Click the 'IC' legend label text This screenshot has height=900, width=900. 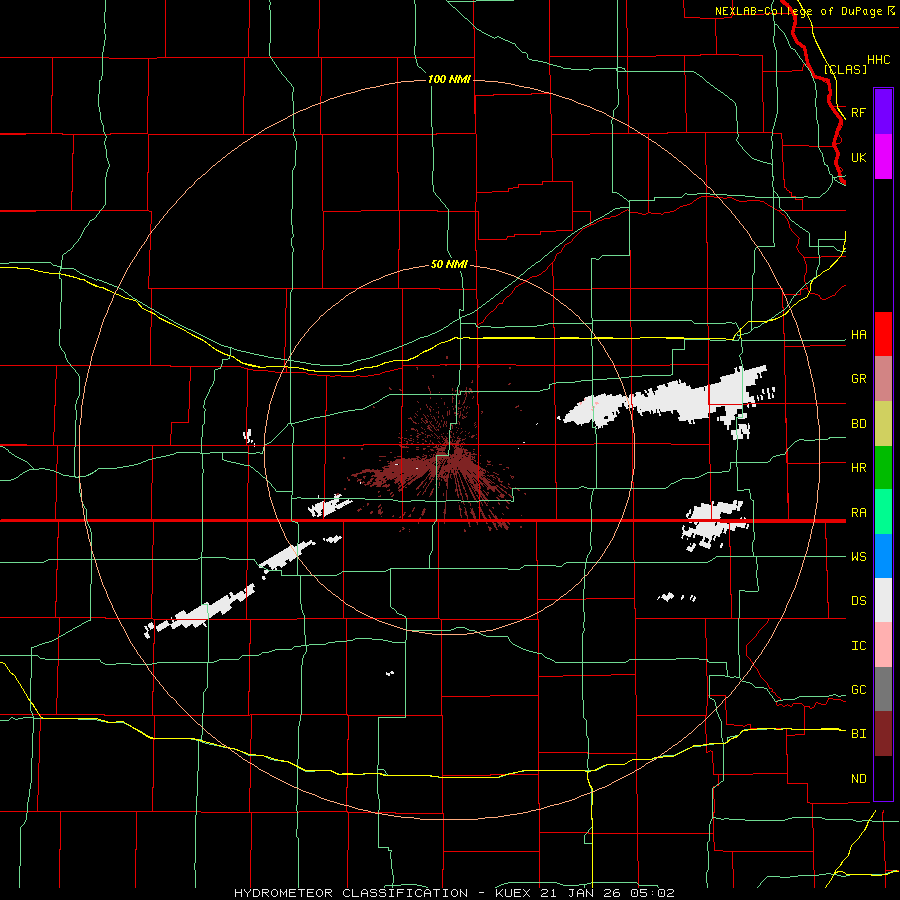click(x=858, y=646)
